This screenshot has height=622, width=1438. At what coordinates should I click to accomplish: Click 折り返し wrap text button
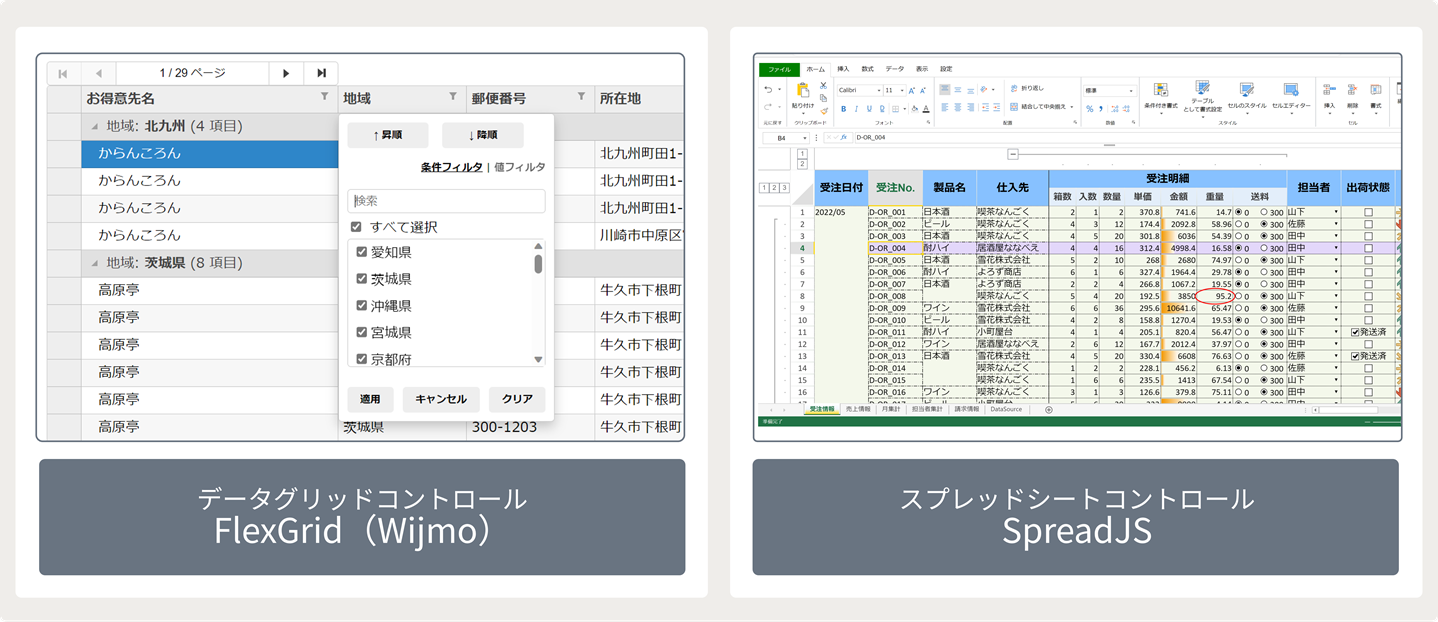(1027, 89)
